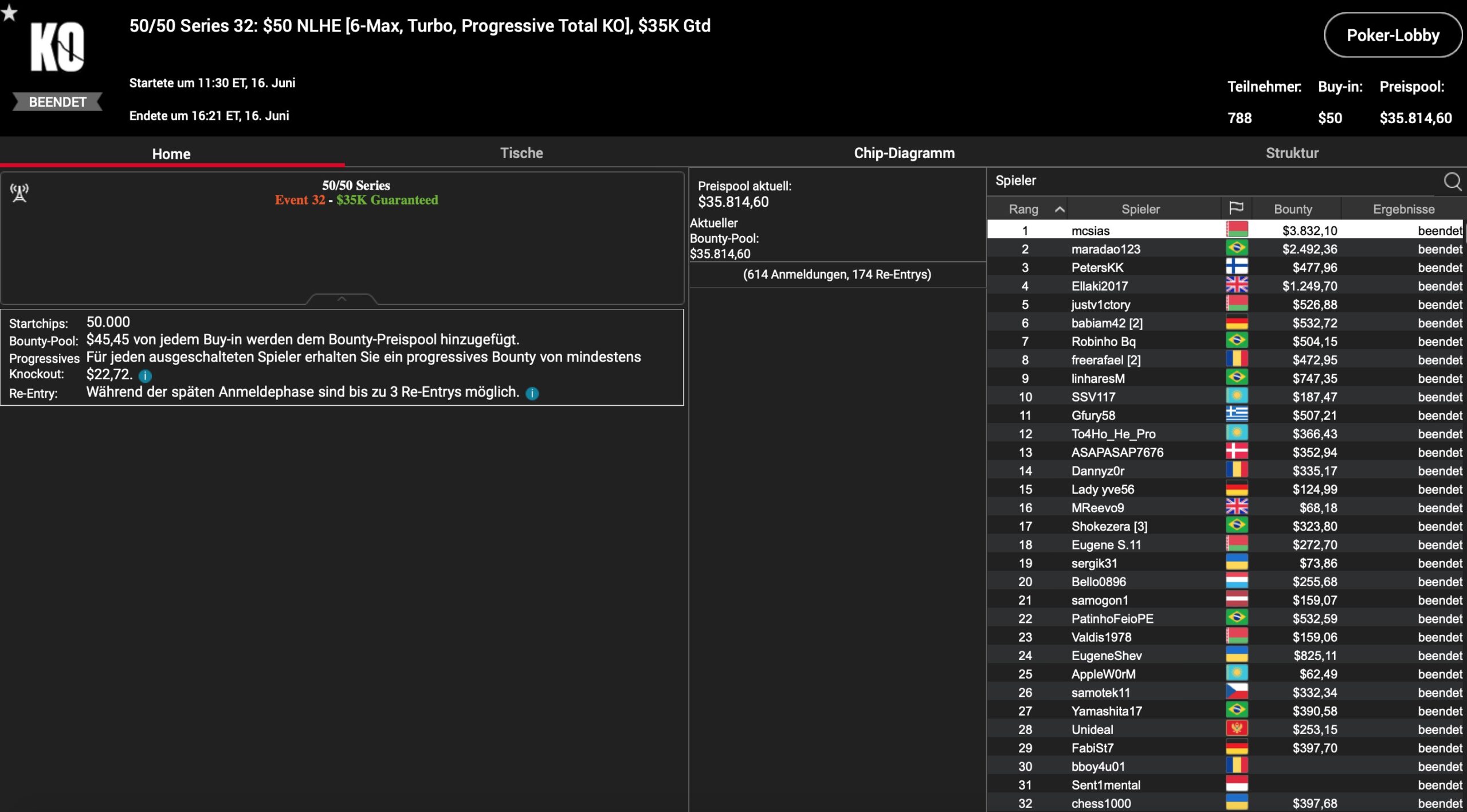Open the player search magnifier
This screenshot has width=1467, height=812.
pyautogui.click(x=1452, y=182)
